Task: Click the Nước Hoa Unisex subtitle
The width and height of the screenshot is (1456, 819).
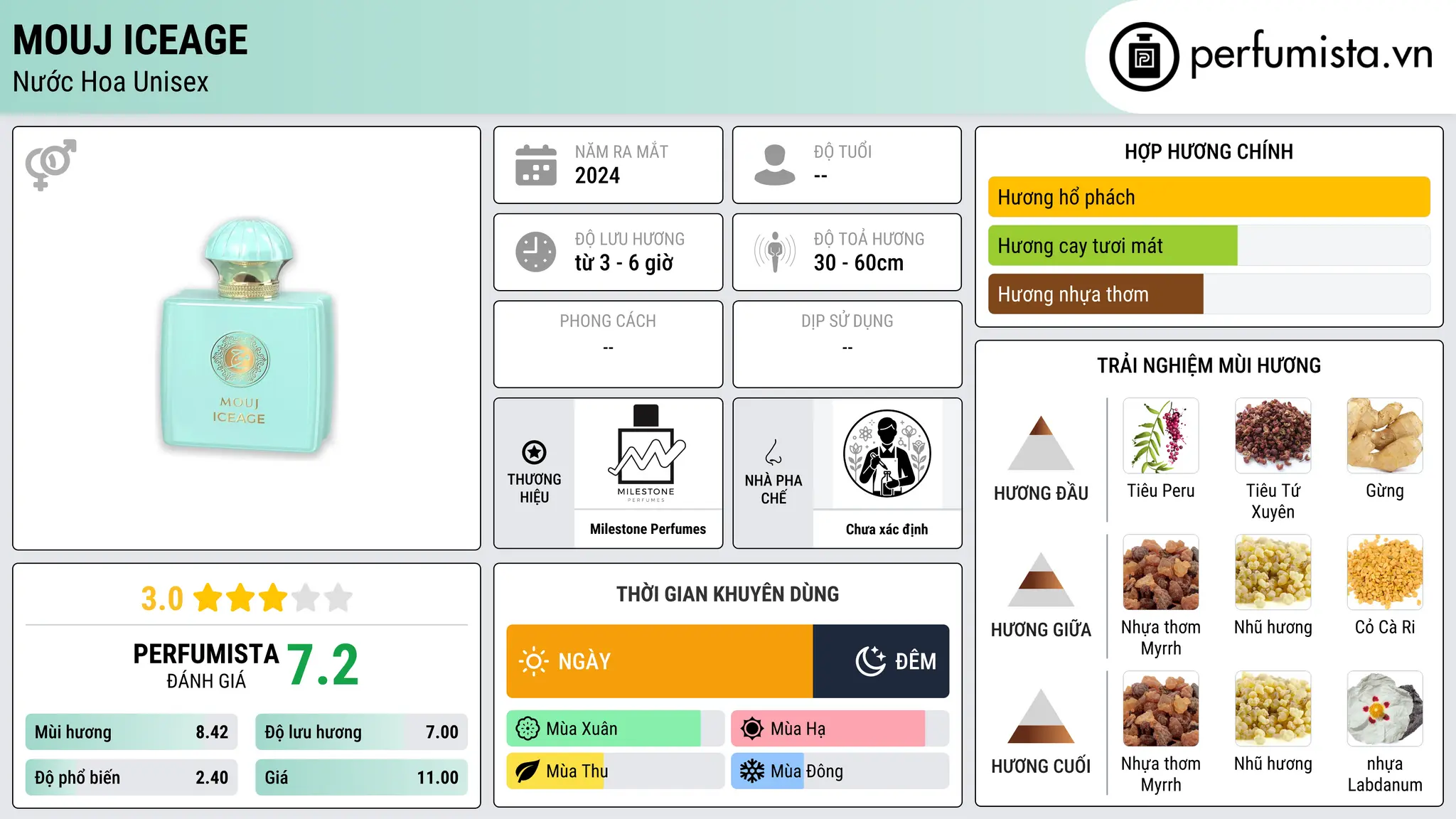Action: pos(111,82)
